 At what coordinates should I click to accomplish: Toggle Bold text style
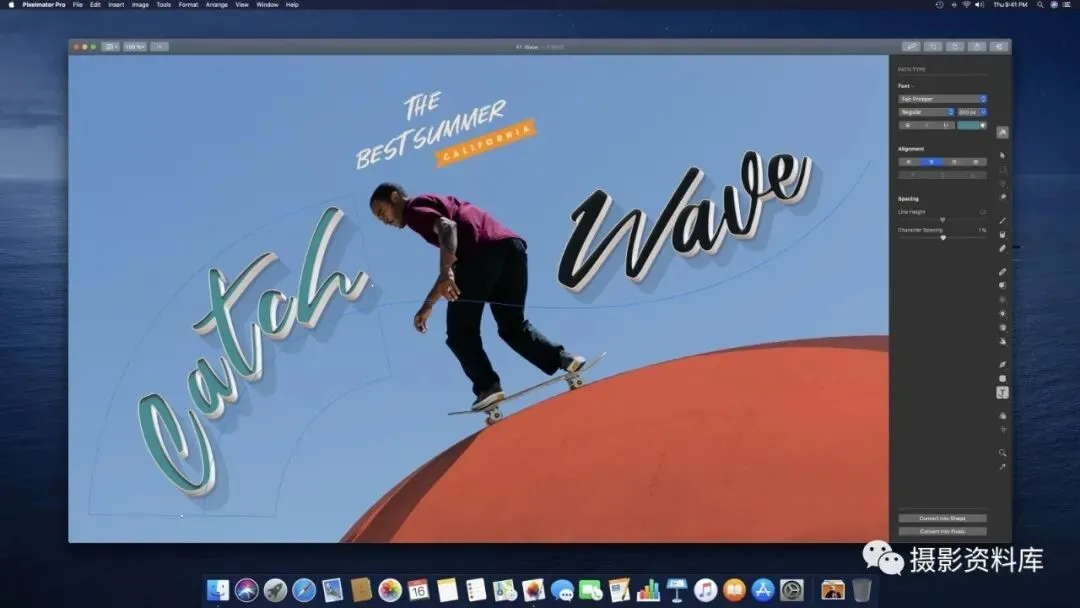[x=908, y=125]
